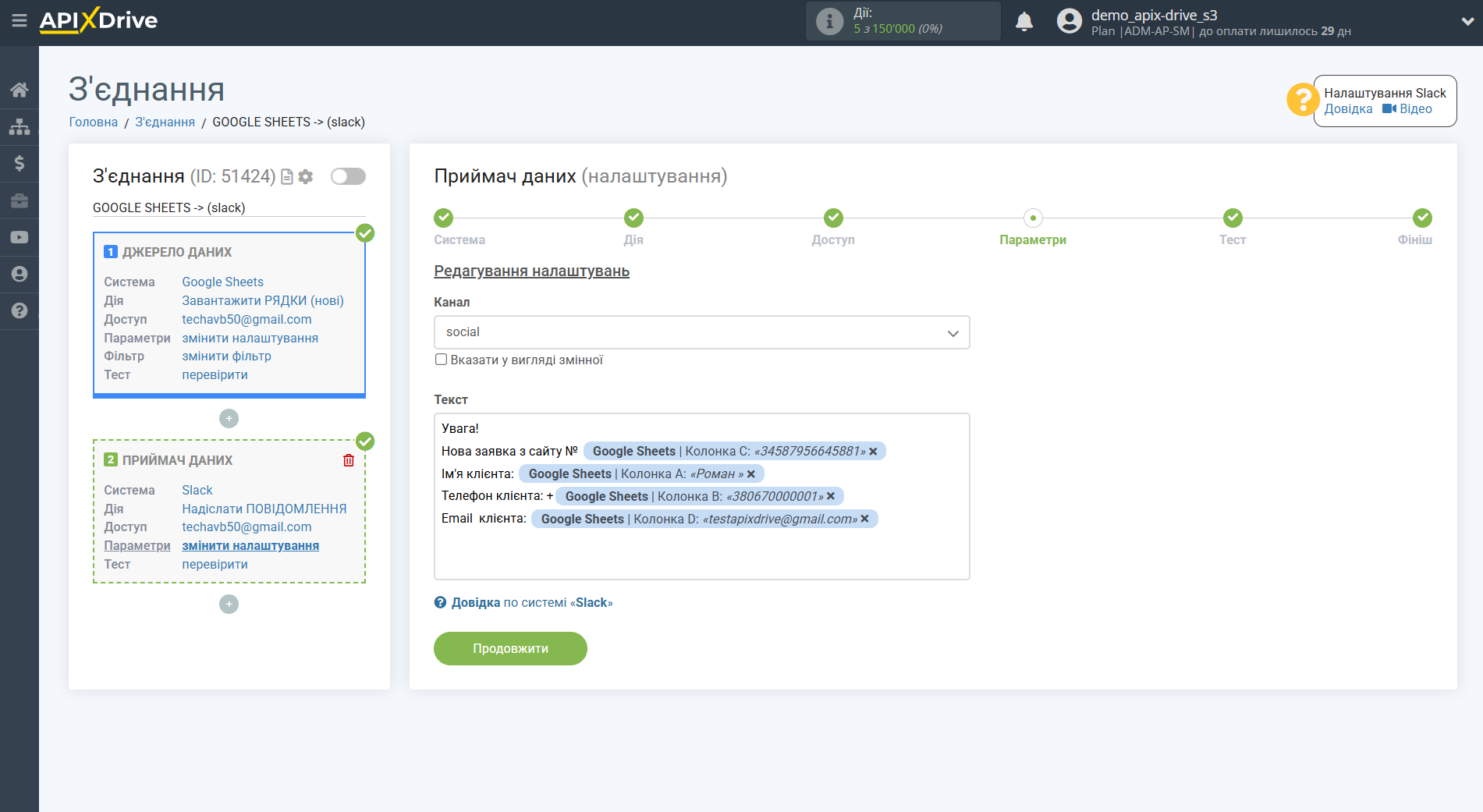
Task: Open the gear settings icon next to connection ID
Action: tap(306, 177)
